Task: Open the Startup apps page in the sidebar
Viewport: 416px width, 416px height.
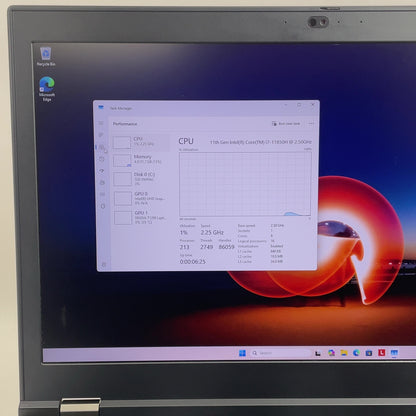Action: point(102,171)
